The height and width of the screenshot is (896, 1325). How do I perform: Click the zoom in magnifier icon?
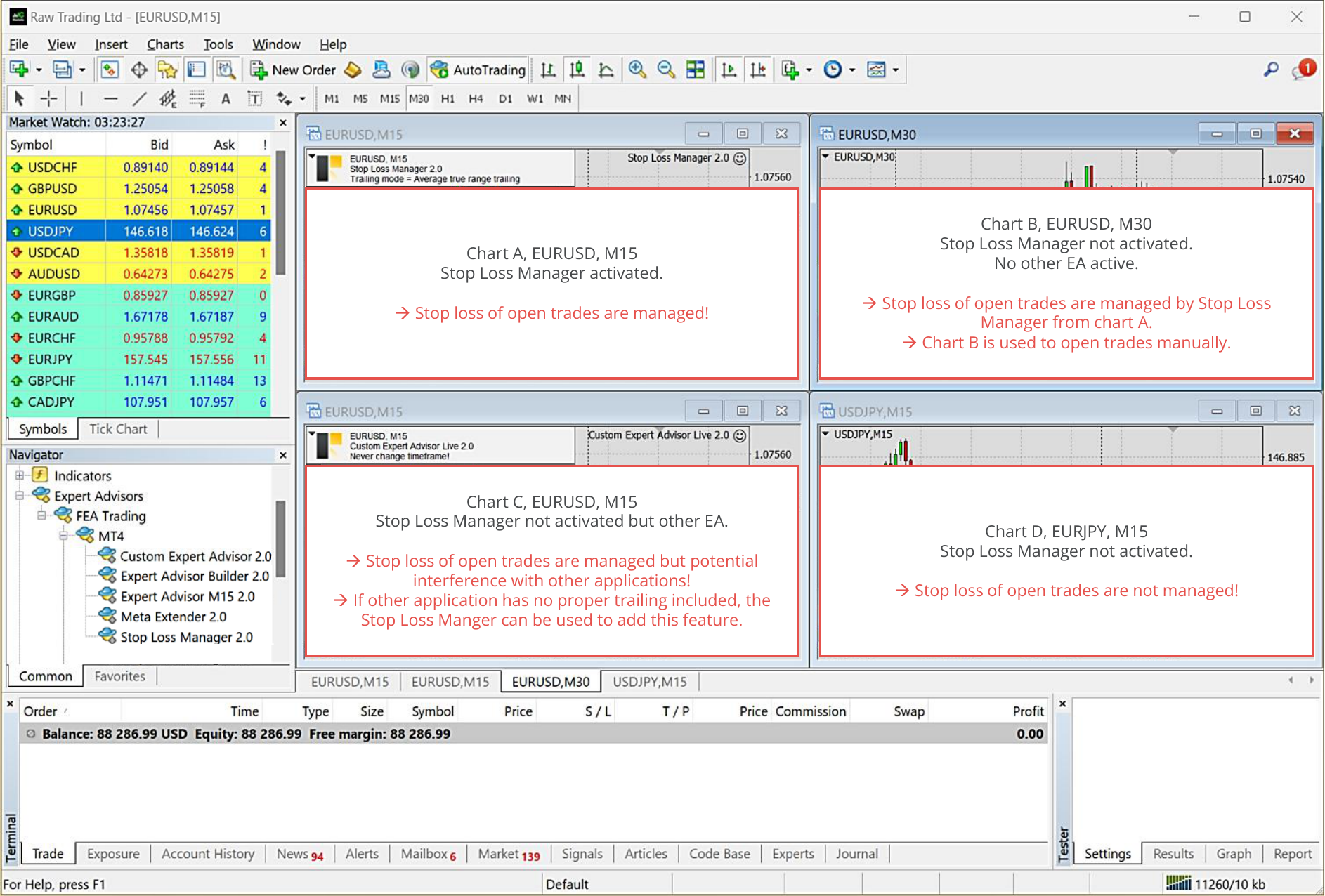tap(637, 70)
